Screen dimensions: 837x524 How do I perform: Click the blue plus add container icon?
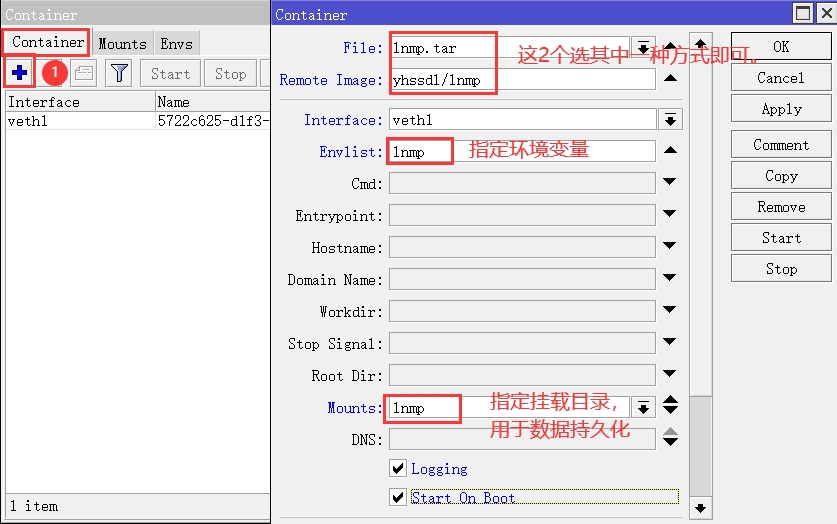tap(19, 73)
